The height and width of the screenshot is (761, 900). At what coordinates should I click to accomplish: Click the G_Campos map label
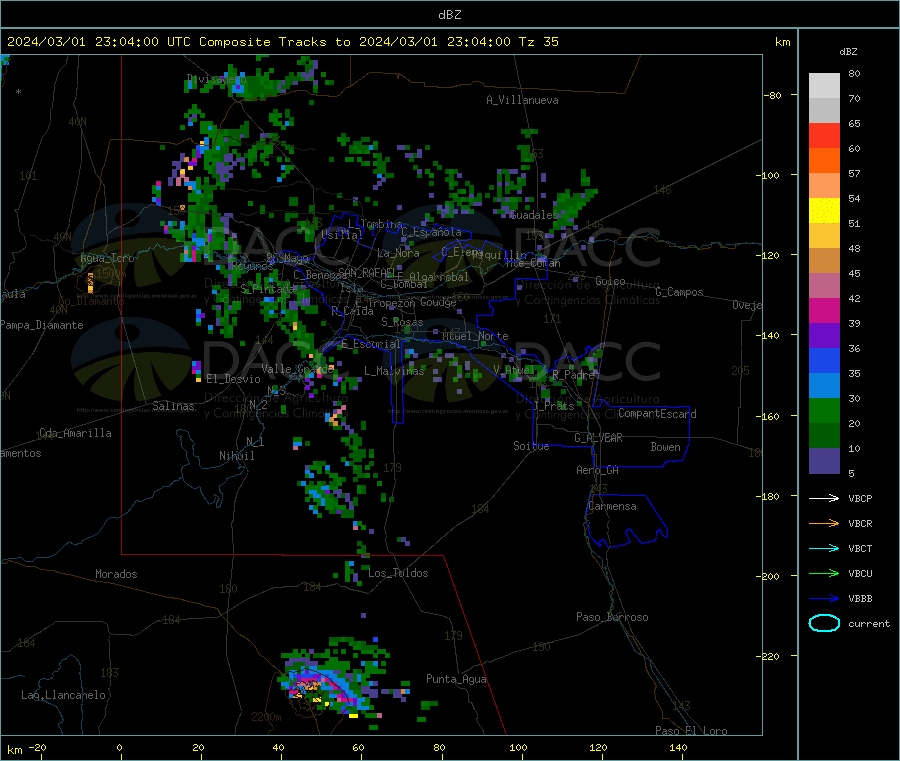pyautogui.click(x=679, y=293)
